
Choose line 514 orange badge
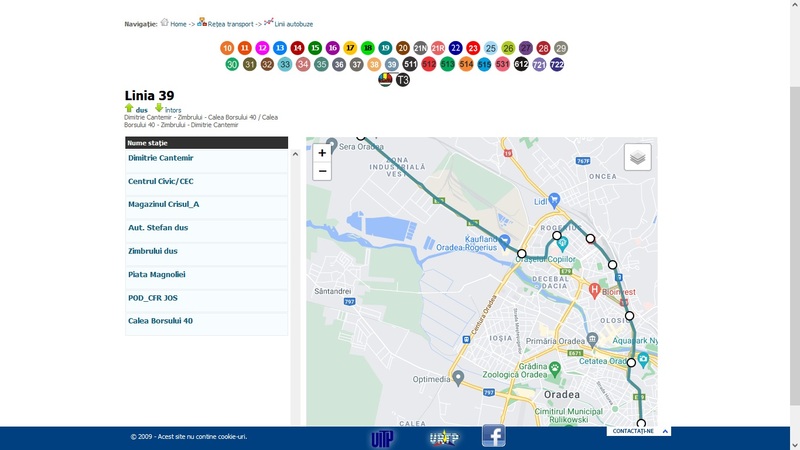(x=466, y=64)
